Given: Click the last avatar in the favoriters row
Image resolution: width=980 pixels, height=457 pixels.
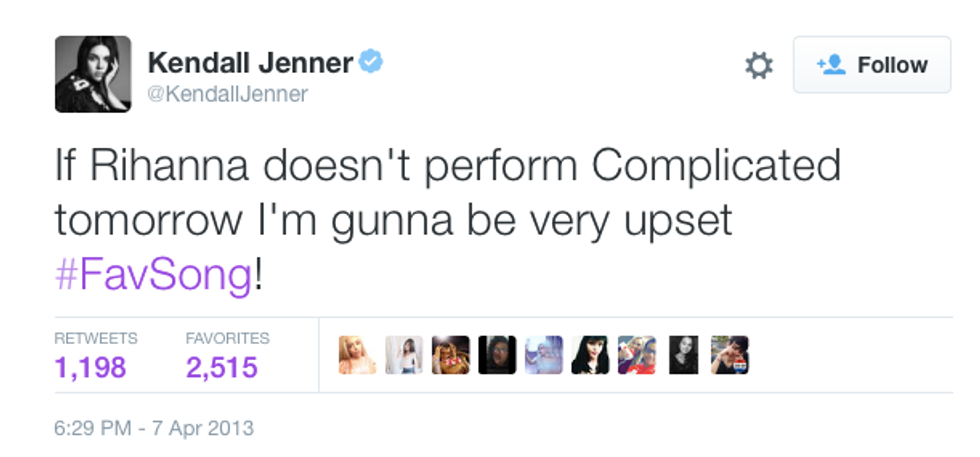Looking at the screenshot, I should (730, 355).
